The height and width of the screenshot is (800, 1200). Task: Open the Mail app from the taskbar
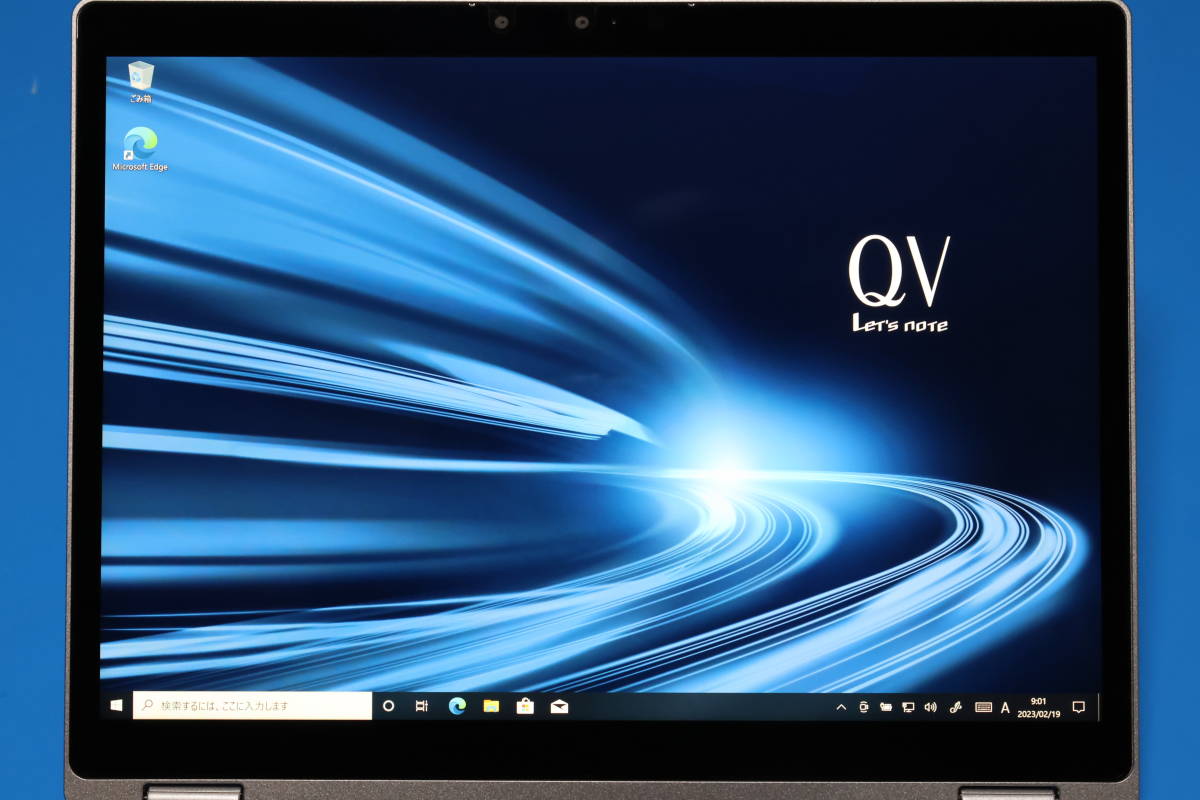(559, 706)
